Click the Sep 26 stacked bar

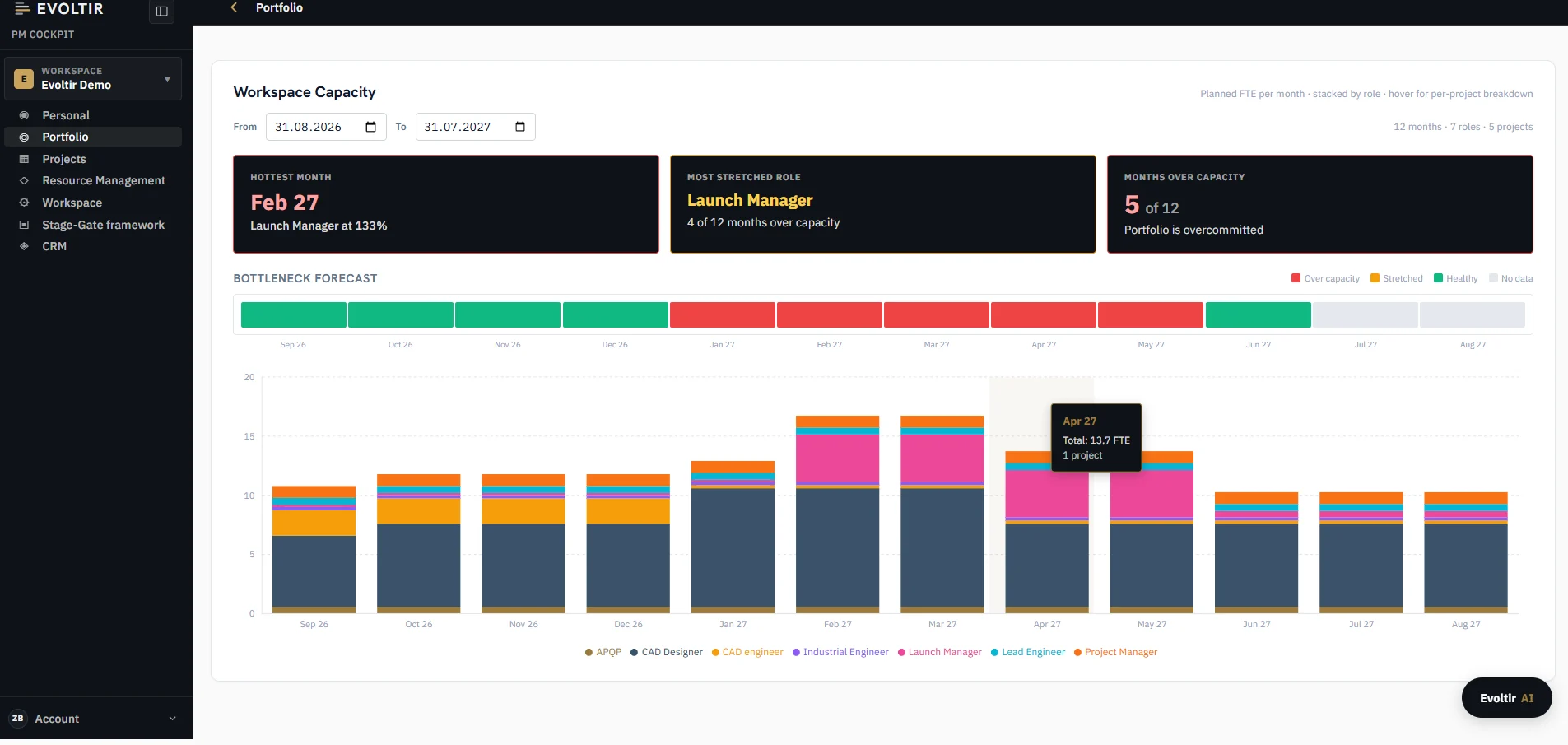pos(314,550)
